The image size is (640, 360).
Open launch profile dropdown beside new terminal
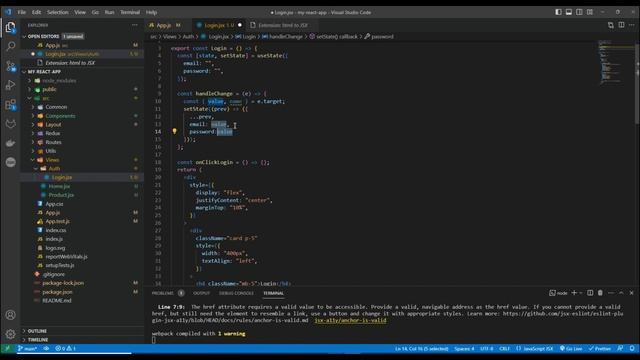[581, 293]
